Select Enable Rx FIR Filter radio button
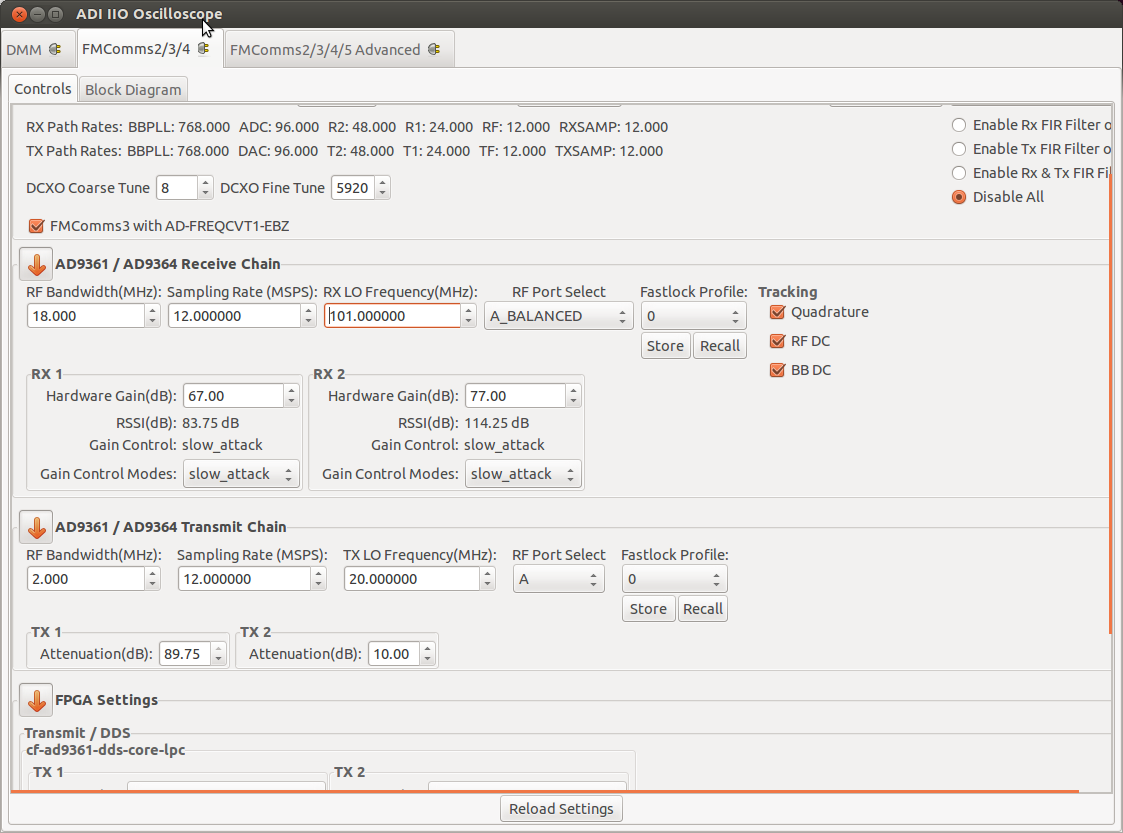The image size is (1123, 833). [x=958, y=125]
